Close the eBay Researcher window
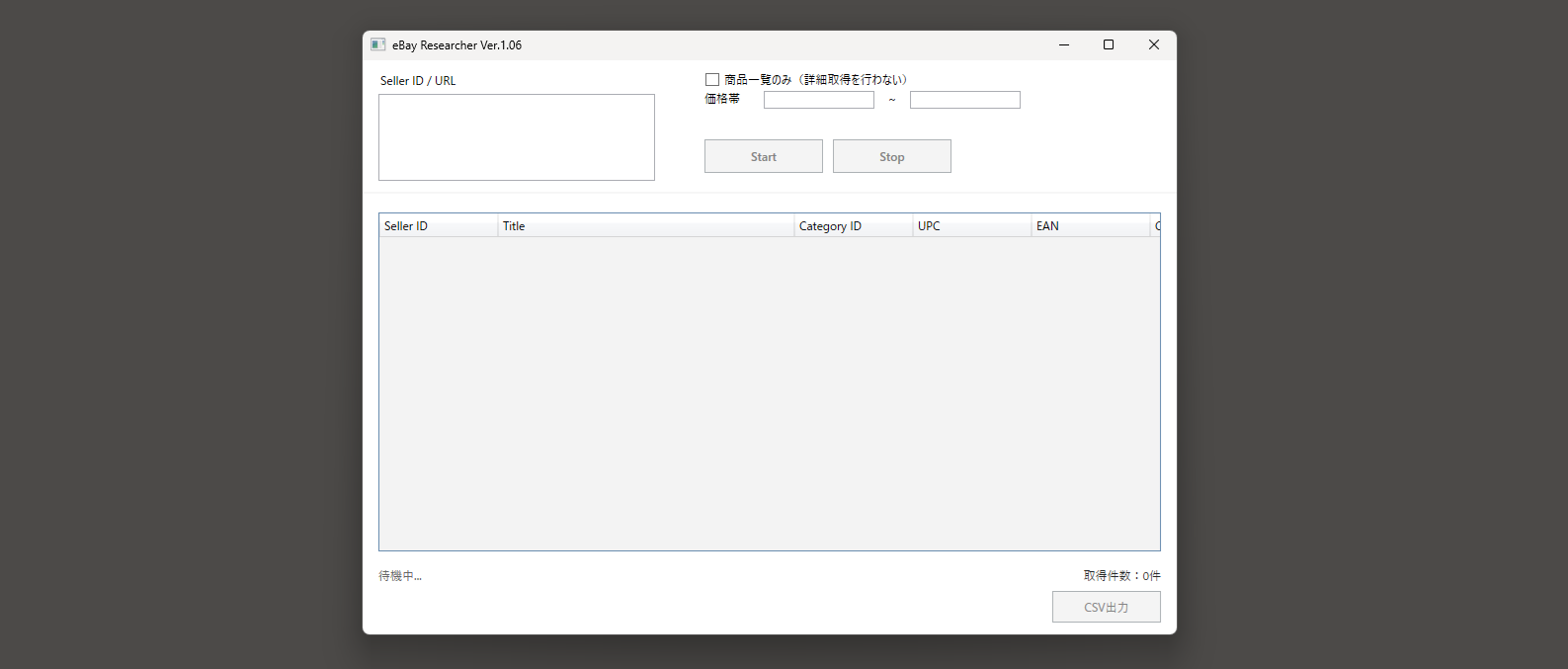The height and width of the screenshot is (669, 1568). tap(1154, 44)
